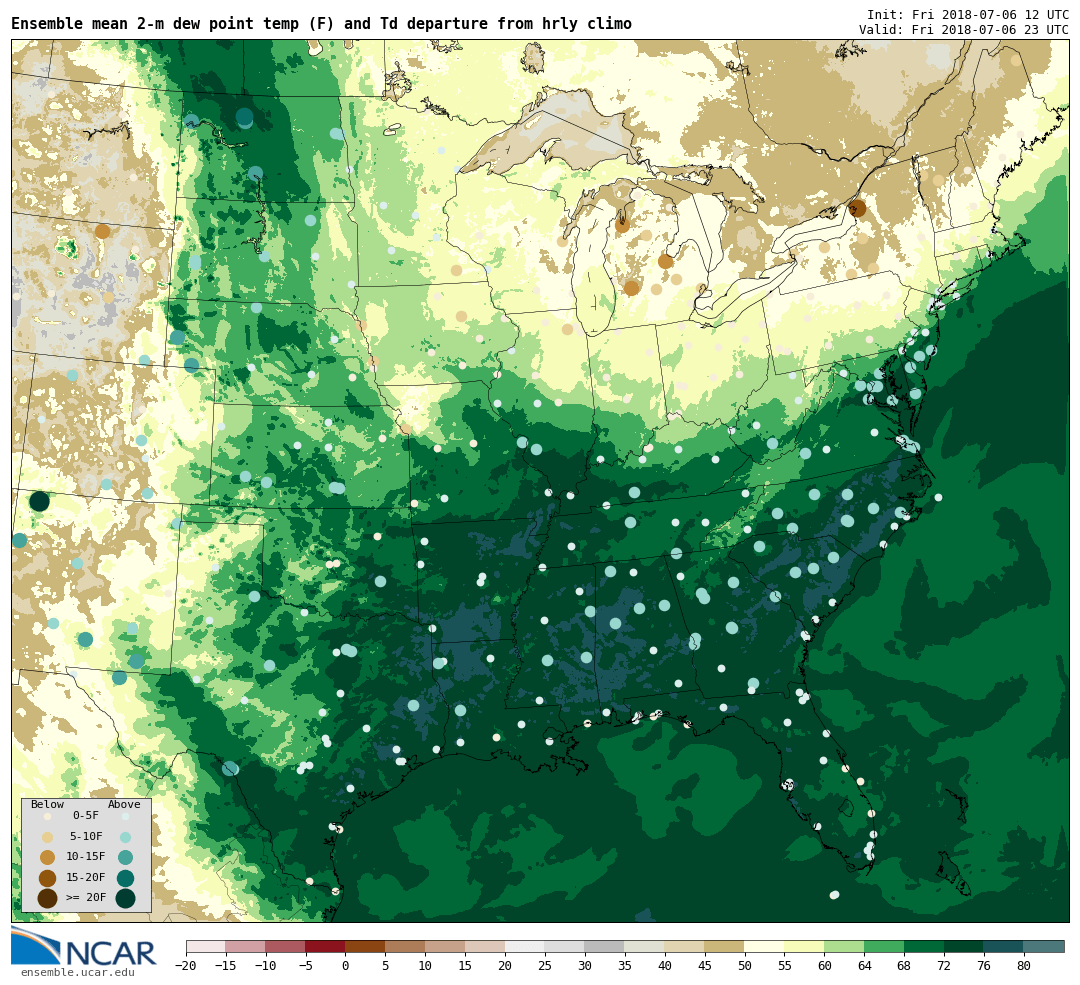1080x985 pixels.
Task: Click the 'Below' 5-10F tan legend dot
Action: pos(48,837)
